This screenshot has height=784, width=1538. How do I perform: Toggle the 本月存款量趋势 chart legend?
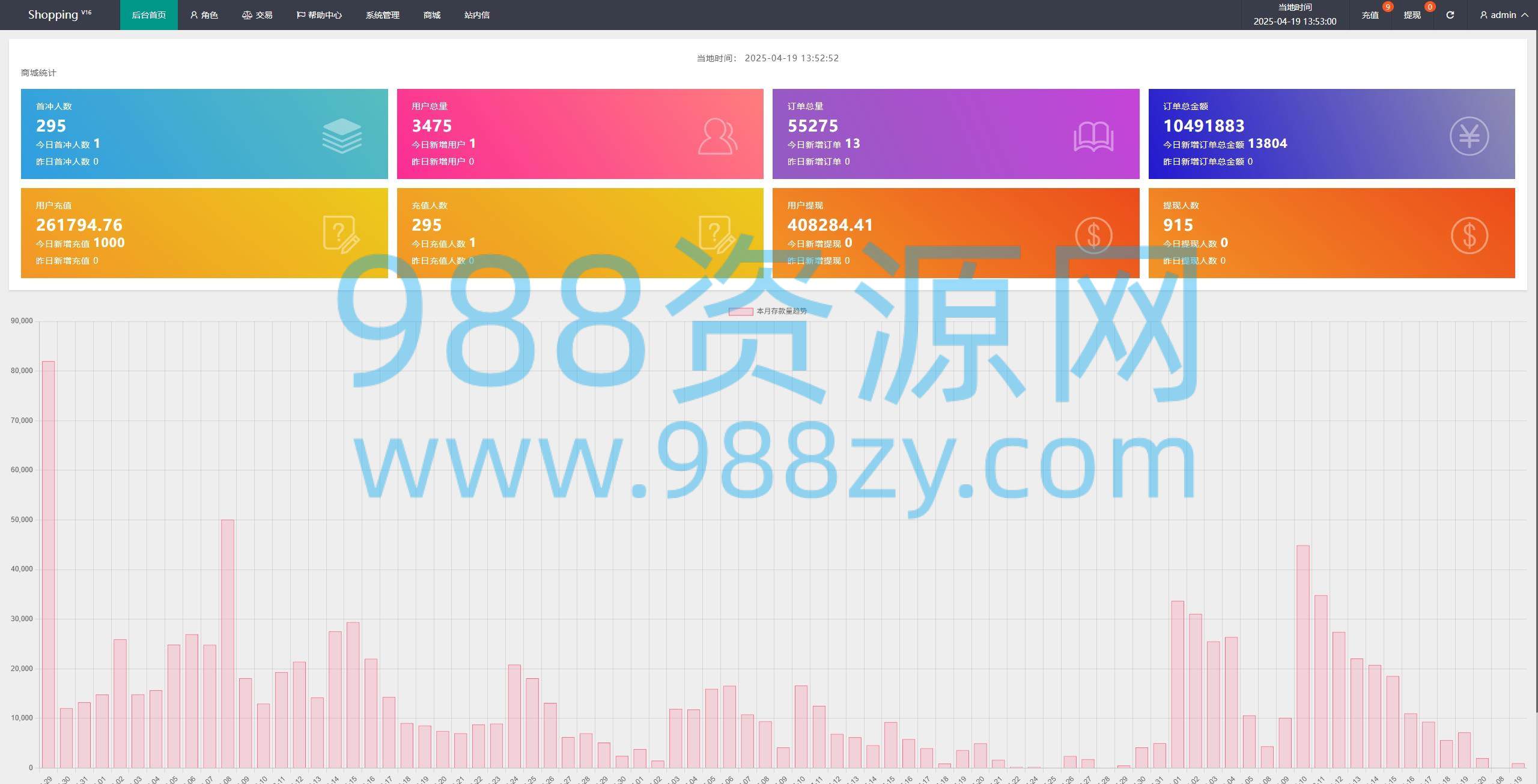tap(768, 311)
